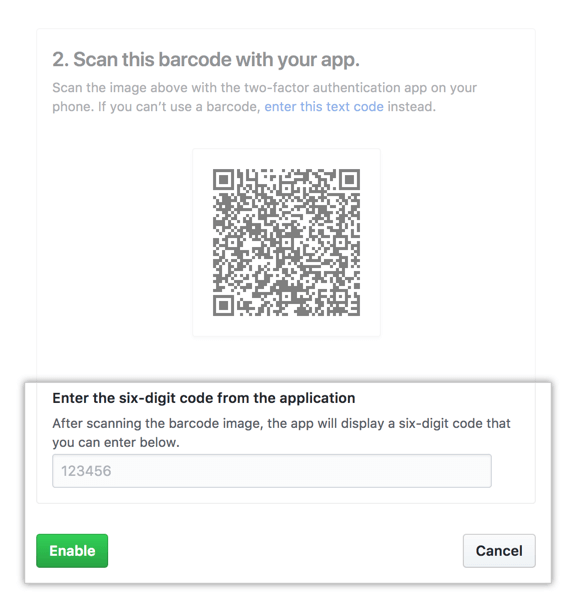Select the "2. Scan this barcode with your app." heading
566x600 pixels.
(x=206, y=59)
